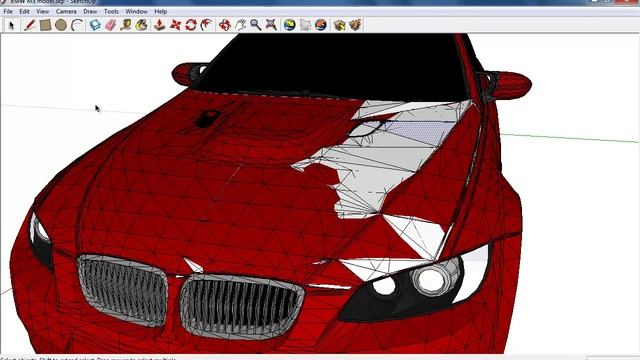Select the pink Eraser tool
This screenshot has width=640, height=360.
pos(111,25)
